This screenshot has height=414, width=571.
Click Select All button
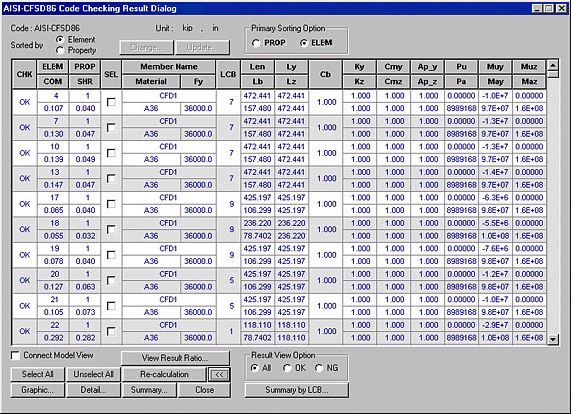click(38, 374)
